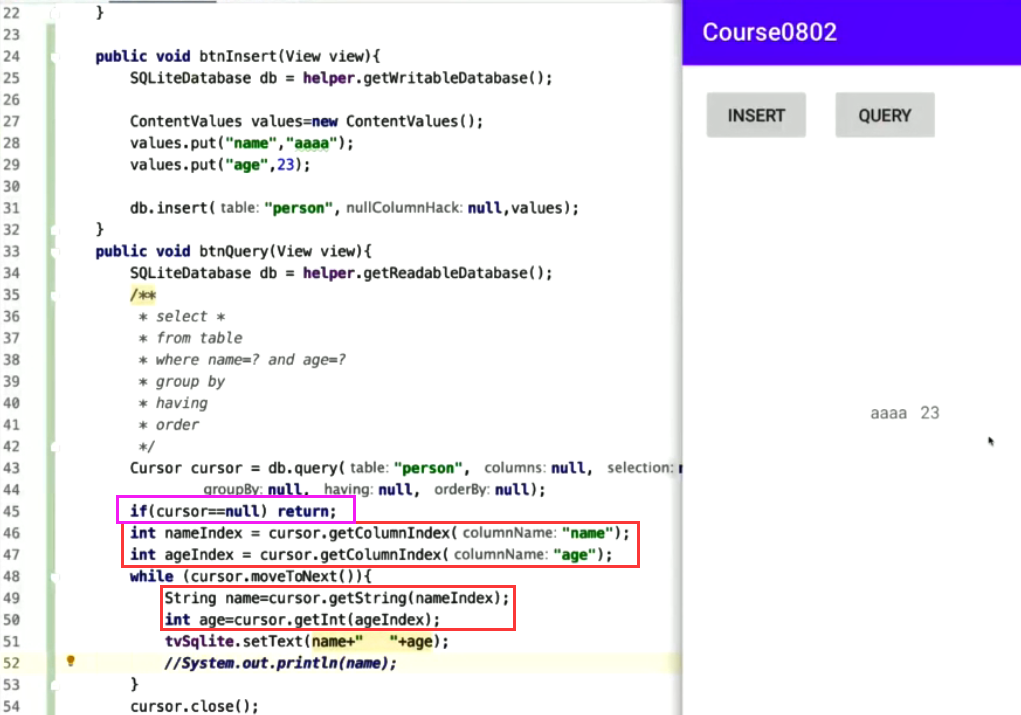Click the nullColumnHack parameter hint
Image resolution: width=1021 pixels, height=715 pixels.
(x=404, y=208)
